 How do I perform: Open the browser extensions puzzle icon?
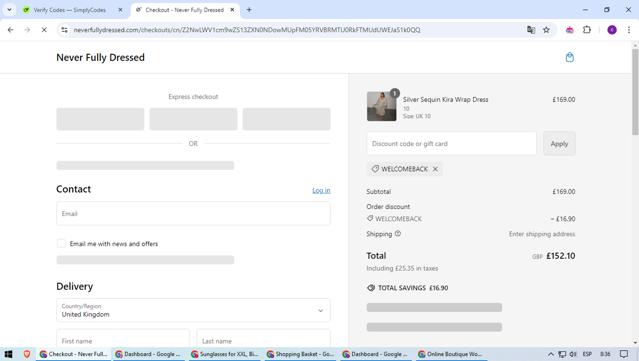click(x=587, y=30)
